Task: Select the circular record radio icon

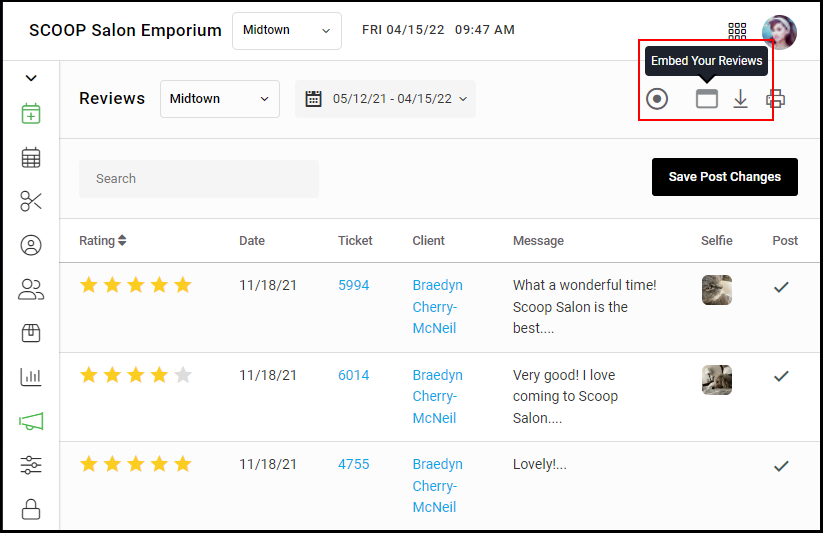Action: [657, 99]
